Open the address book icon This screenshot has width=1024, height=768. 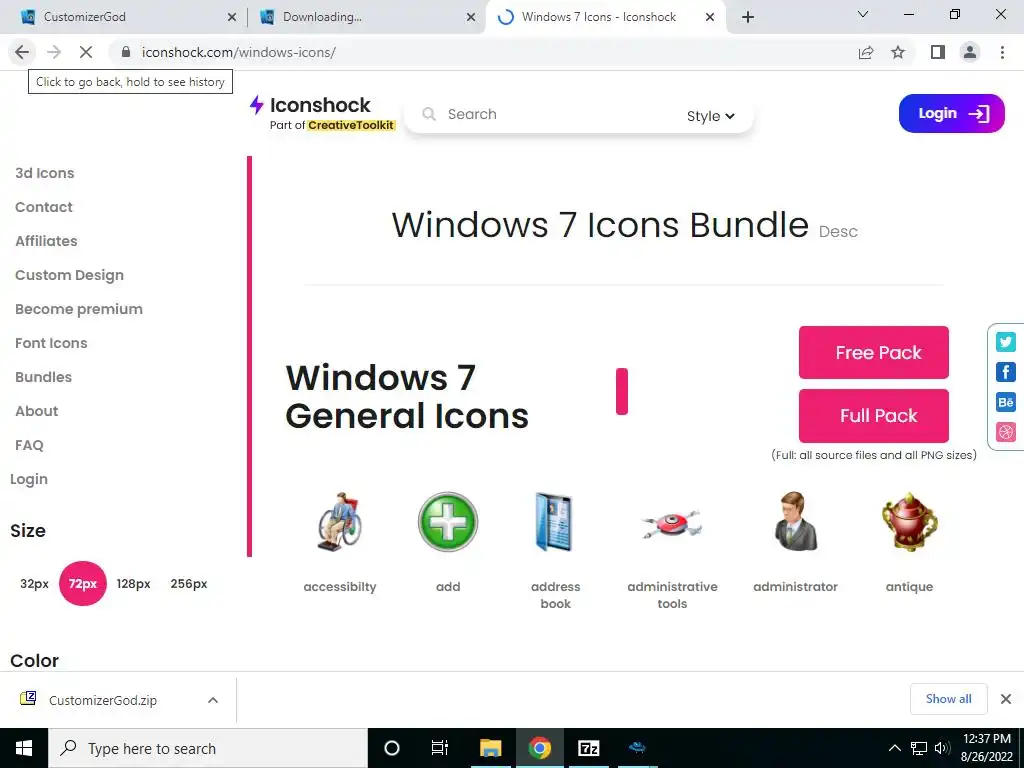[554, 522]
